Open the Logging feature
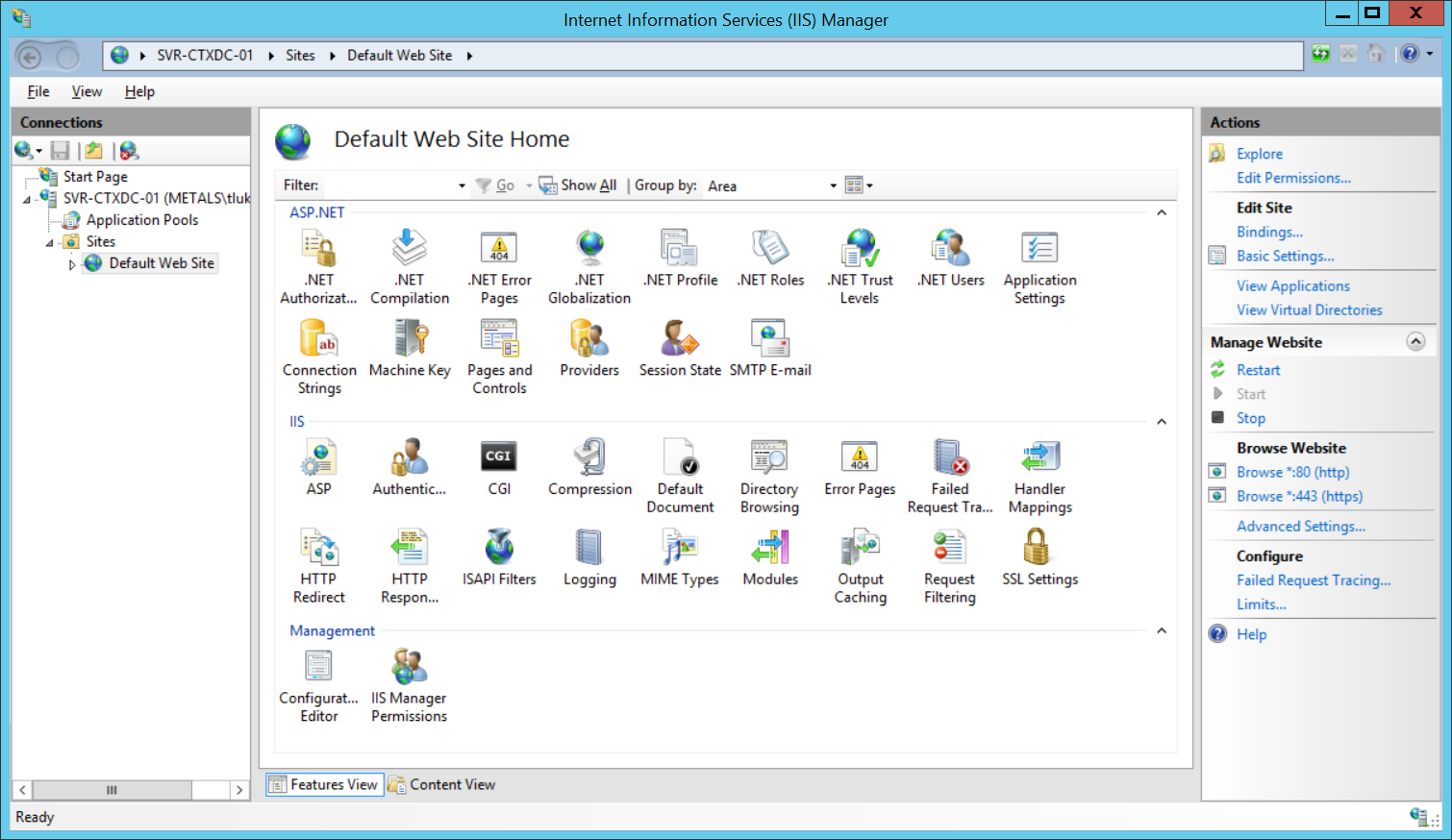The width and height of the screenshot is (1452, 840). point(589,557)
